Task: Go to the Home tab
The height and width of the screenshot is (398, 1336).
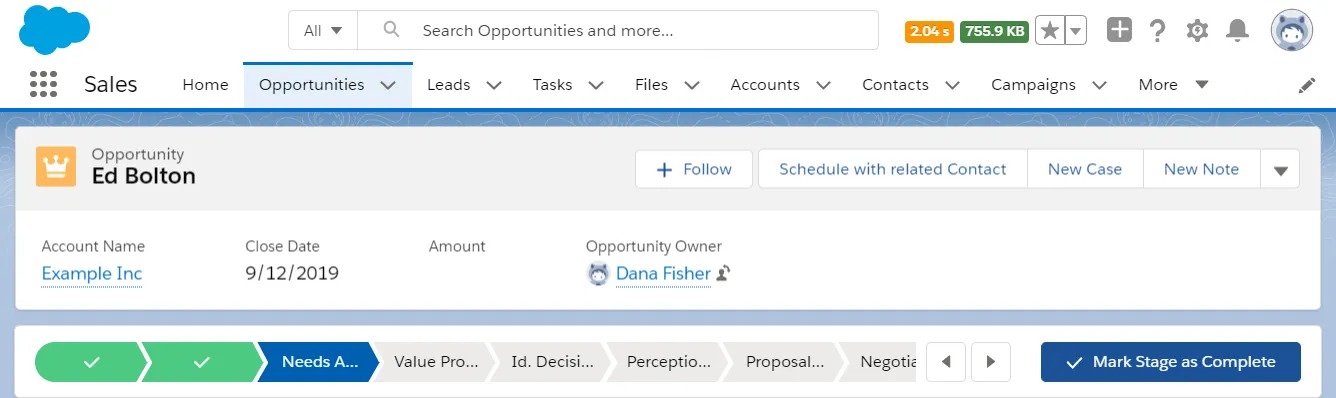Action: coord(205,85)
